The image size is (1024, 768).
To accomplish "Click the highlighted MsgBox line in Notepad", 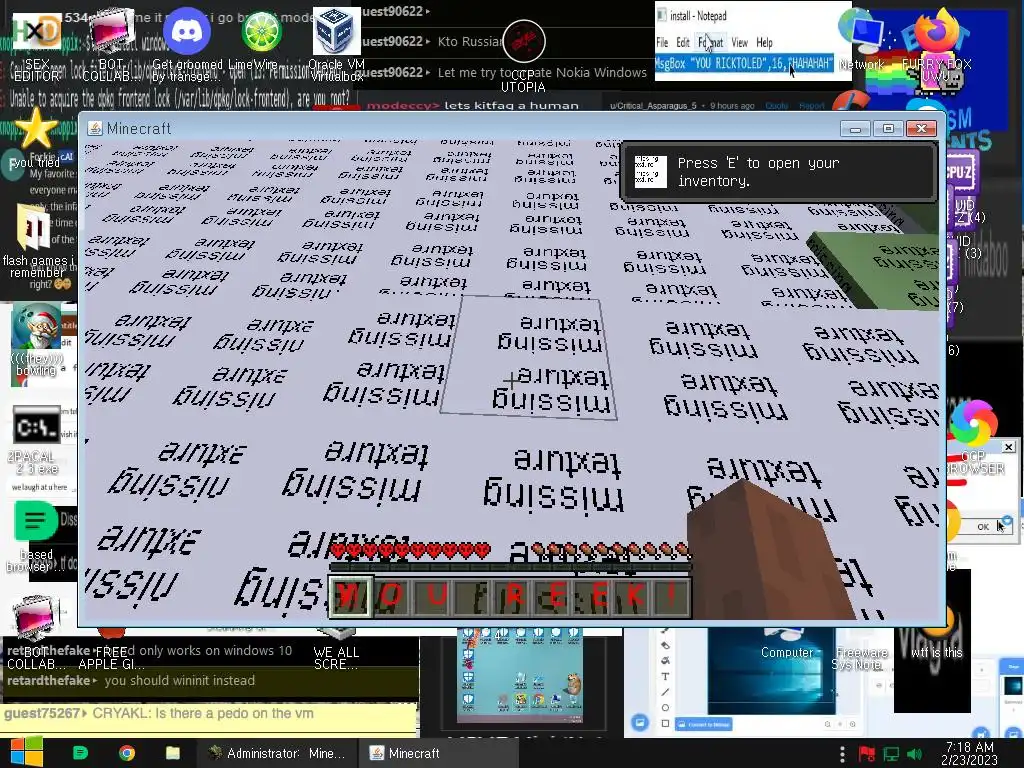I will (744, 63).
